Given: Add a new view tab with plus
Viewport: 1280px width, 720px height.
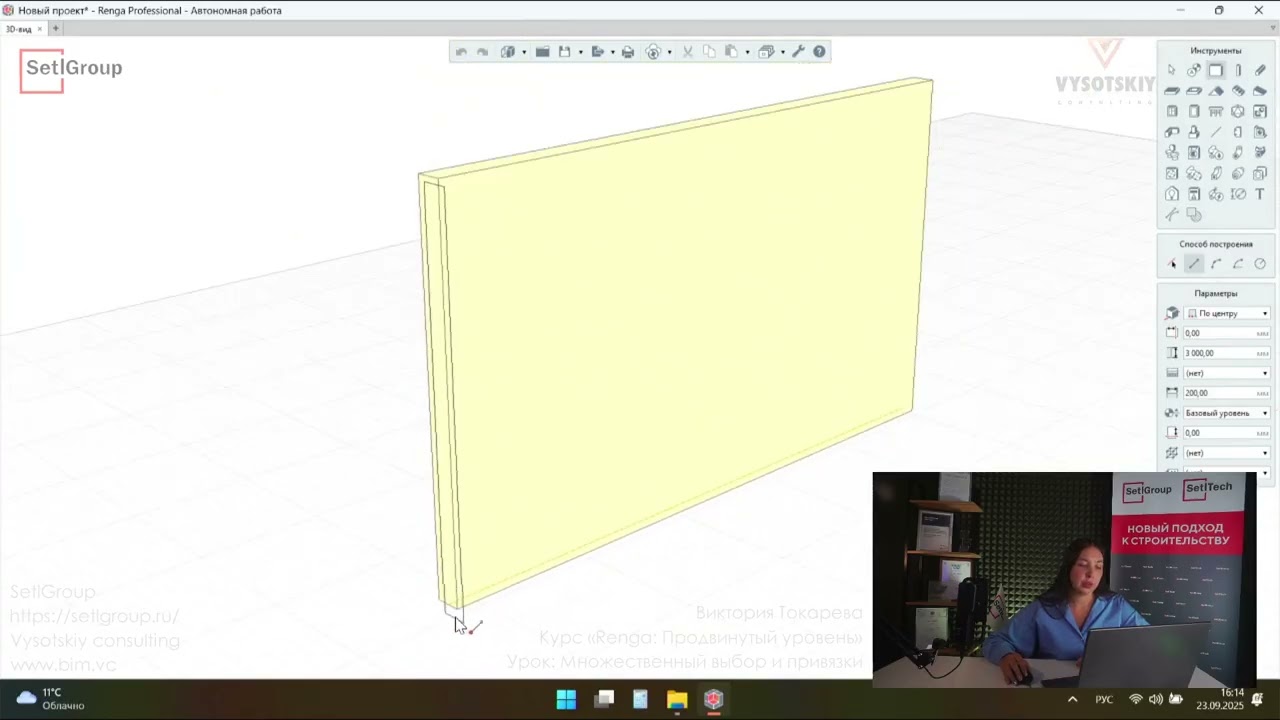Looking at the screenshot, I should pyautogui.click(x=56, y=29).
